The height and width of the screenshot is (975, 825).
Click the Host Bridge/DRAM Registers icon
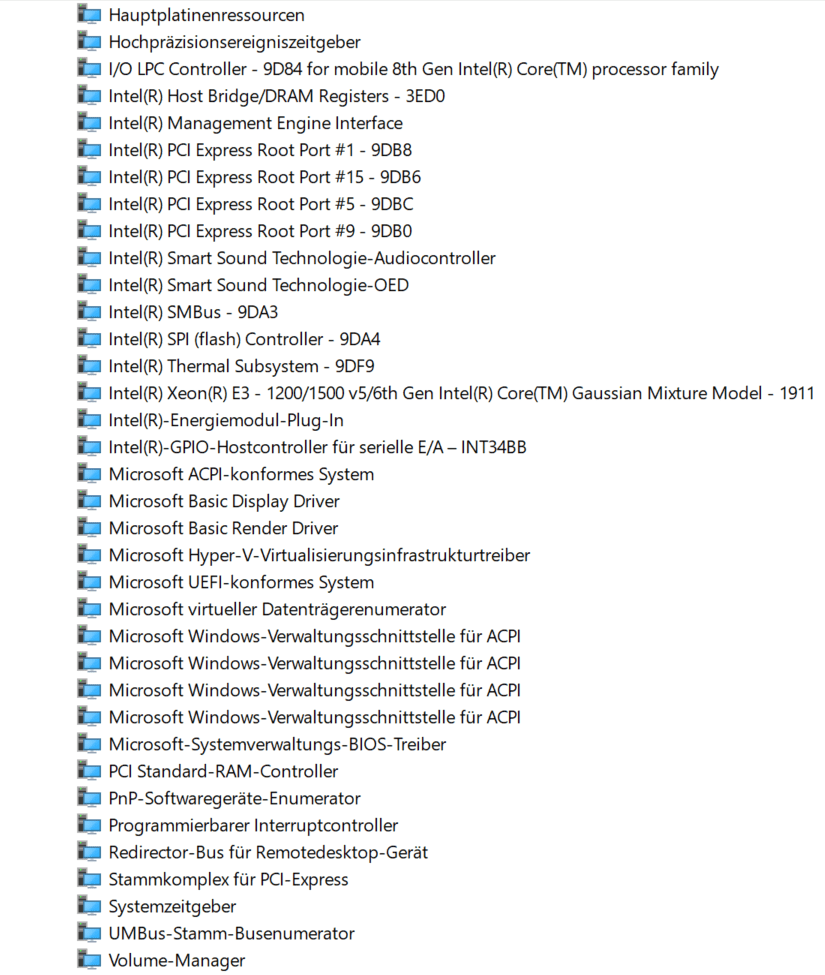(x=89, y=96)
